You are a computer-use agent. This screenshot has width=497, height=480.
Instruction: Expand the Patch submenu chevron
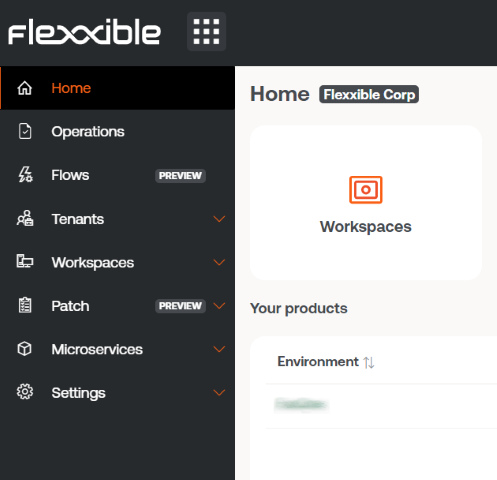click(x=219, y=306)
